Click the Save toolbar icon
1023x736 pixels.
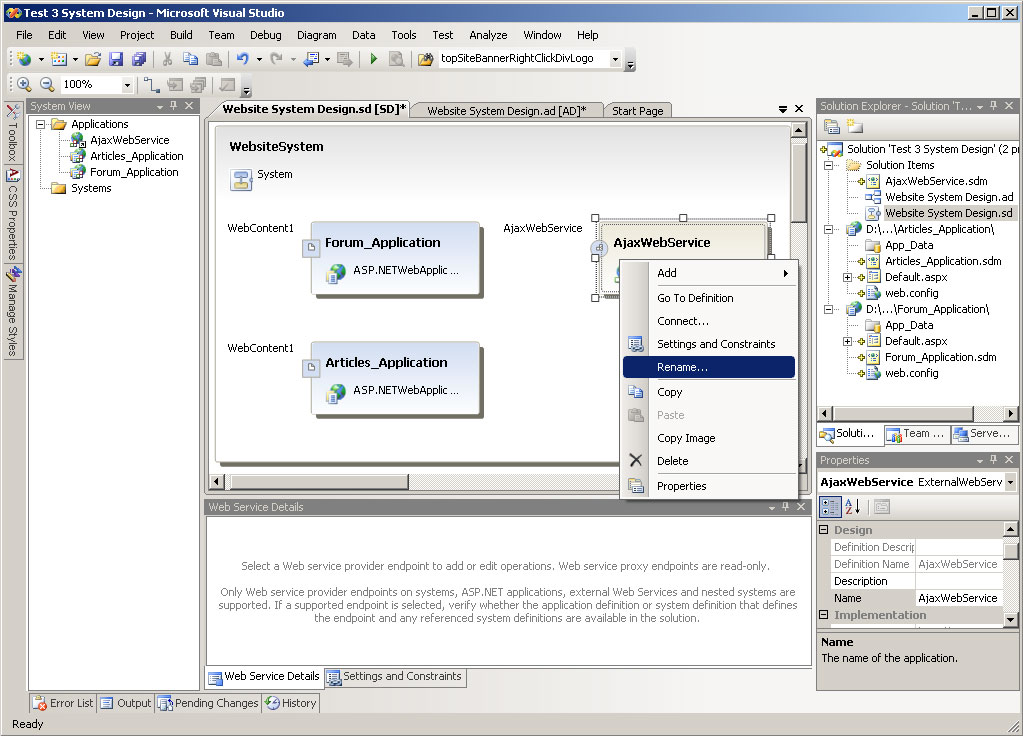point(116,59)
